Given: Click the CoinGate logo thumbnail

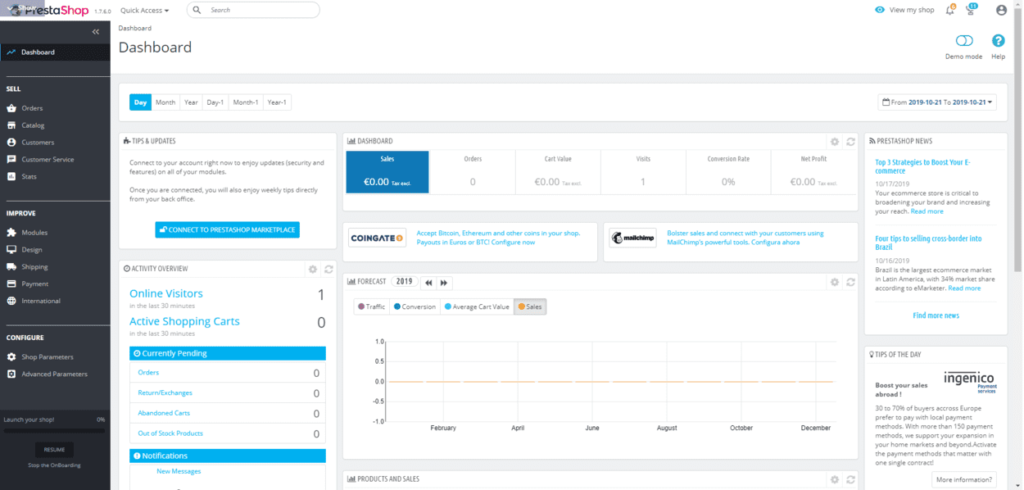Looking at the screenshot, I should coord(377,238).
